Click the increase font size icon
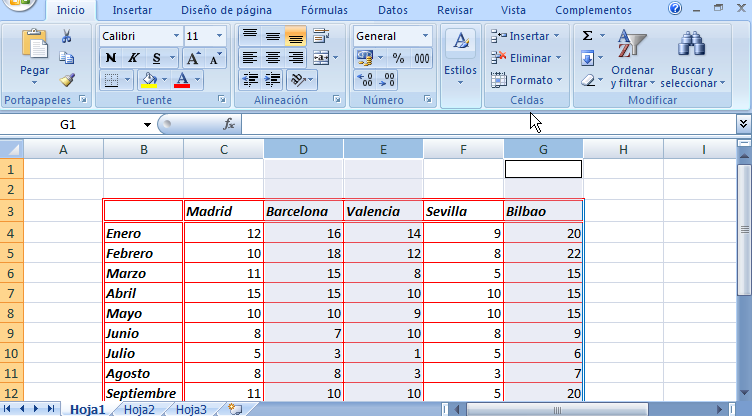Viewport: 752px width, 416px height. [x=194, y=58]
